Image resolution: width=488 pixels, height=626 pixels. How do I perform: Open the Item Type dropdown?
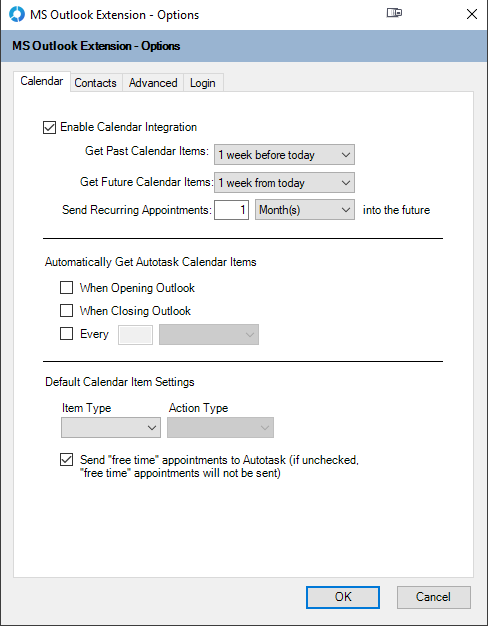tap(111, 428)
